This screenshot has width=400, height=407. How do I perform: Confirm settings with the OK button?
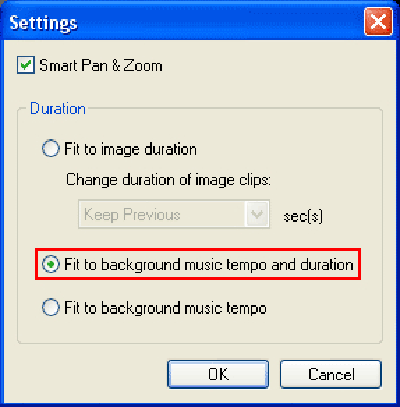pos(218,374)
